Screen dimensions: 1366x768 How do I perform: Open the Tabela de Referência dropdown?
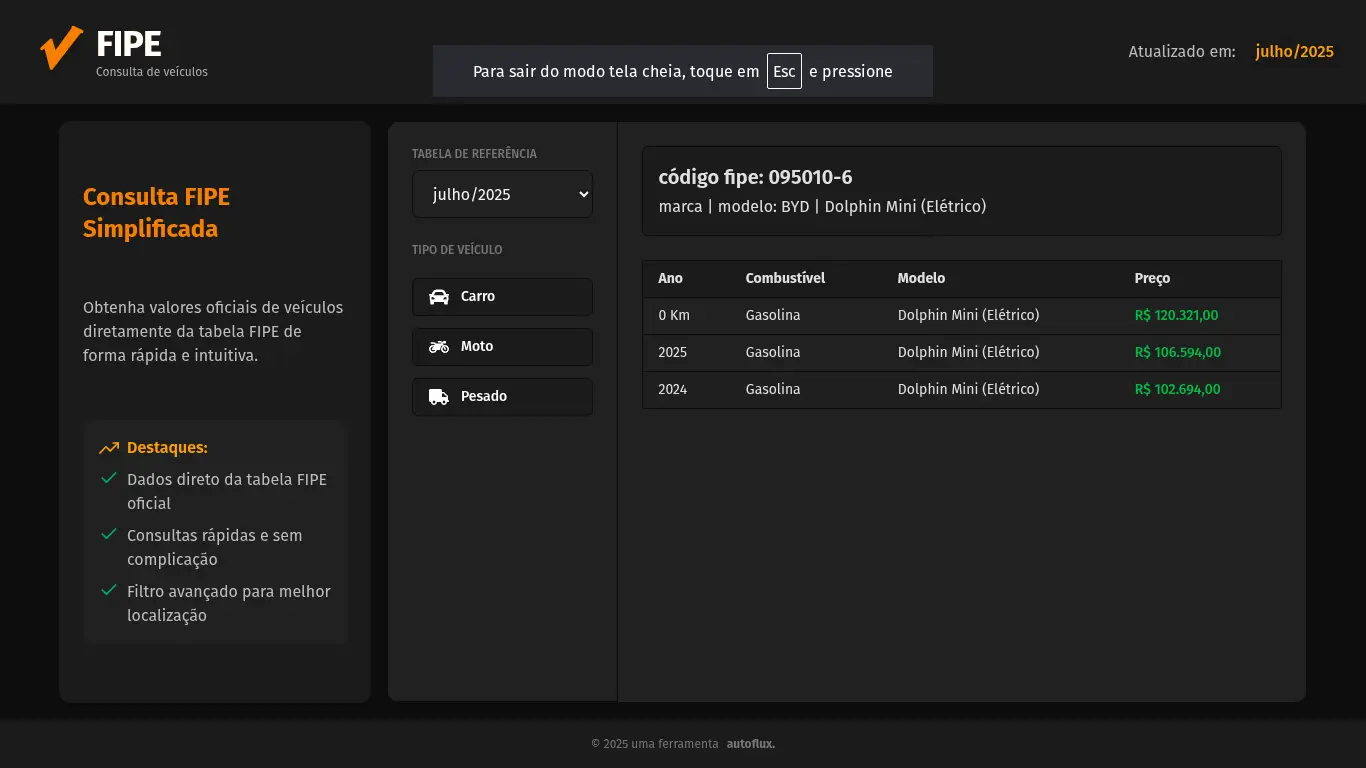[502, 194]
